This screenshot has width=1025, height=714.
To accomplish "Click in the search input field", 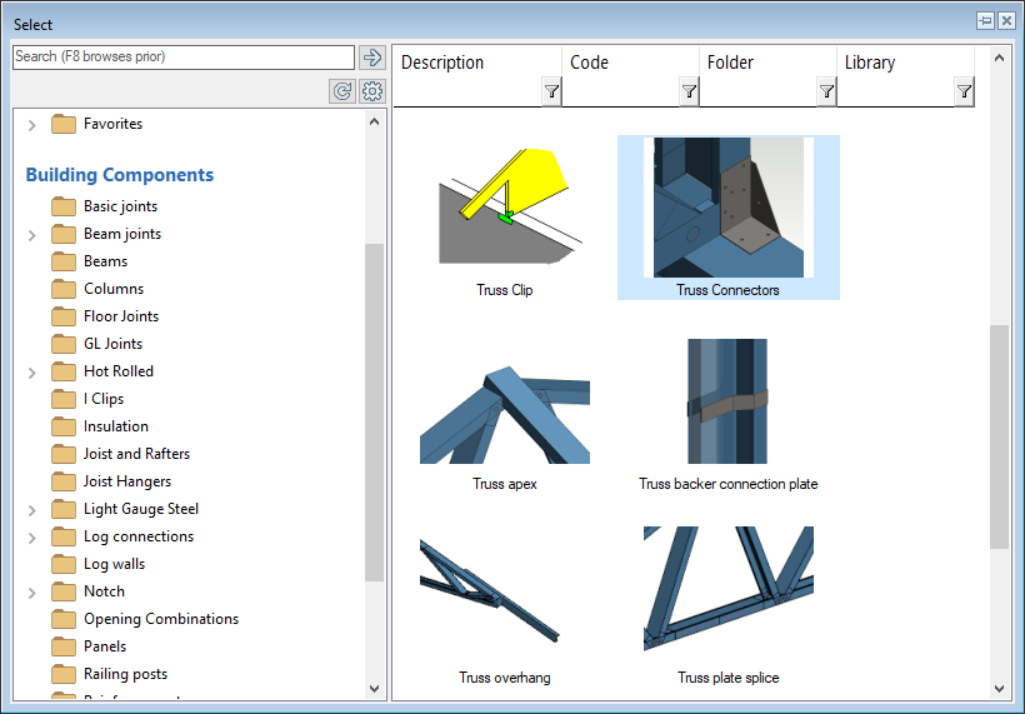I will (183, 57).
